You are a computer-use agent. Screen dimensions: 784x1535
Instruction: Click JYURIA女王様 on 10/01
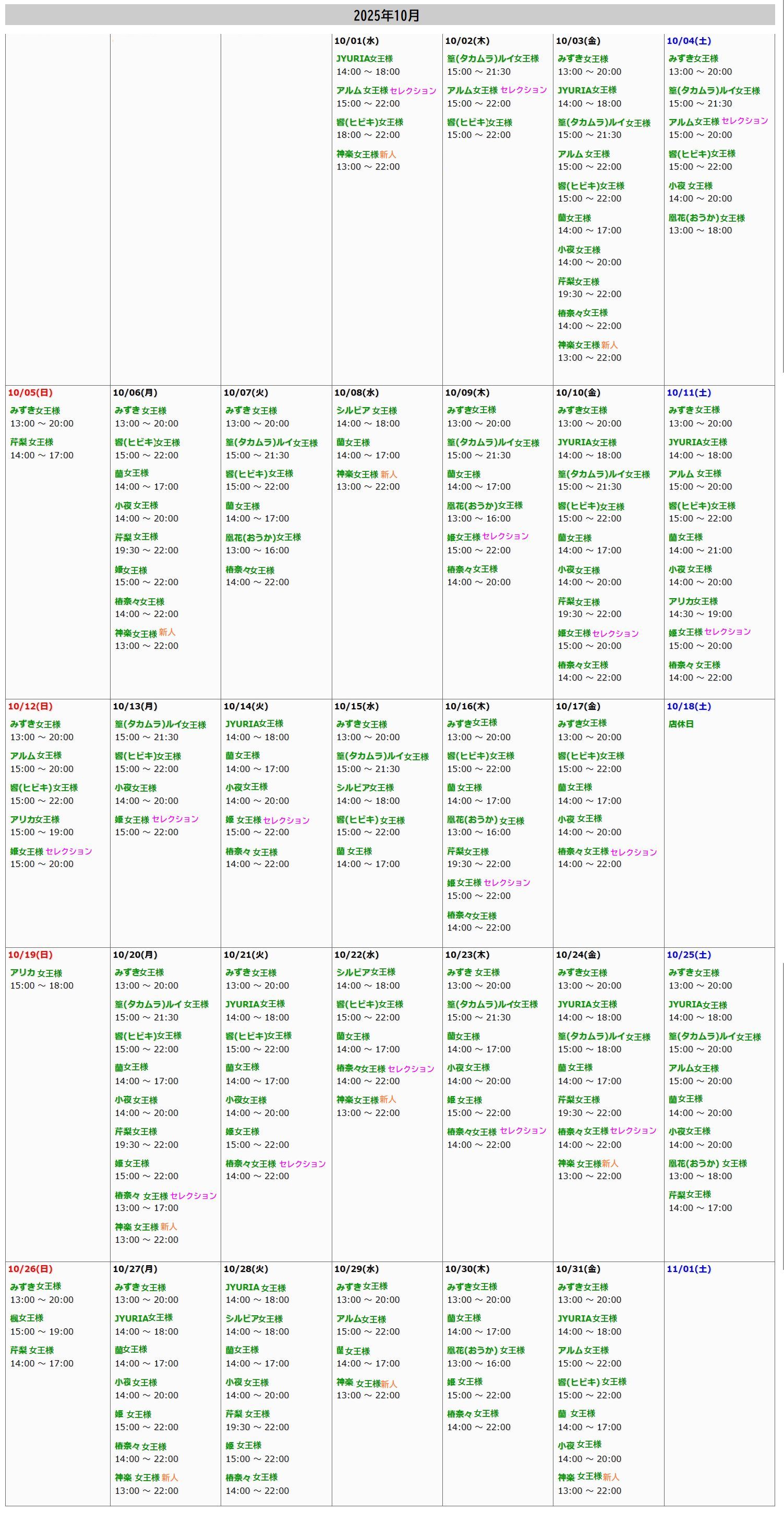[364, 58]
